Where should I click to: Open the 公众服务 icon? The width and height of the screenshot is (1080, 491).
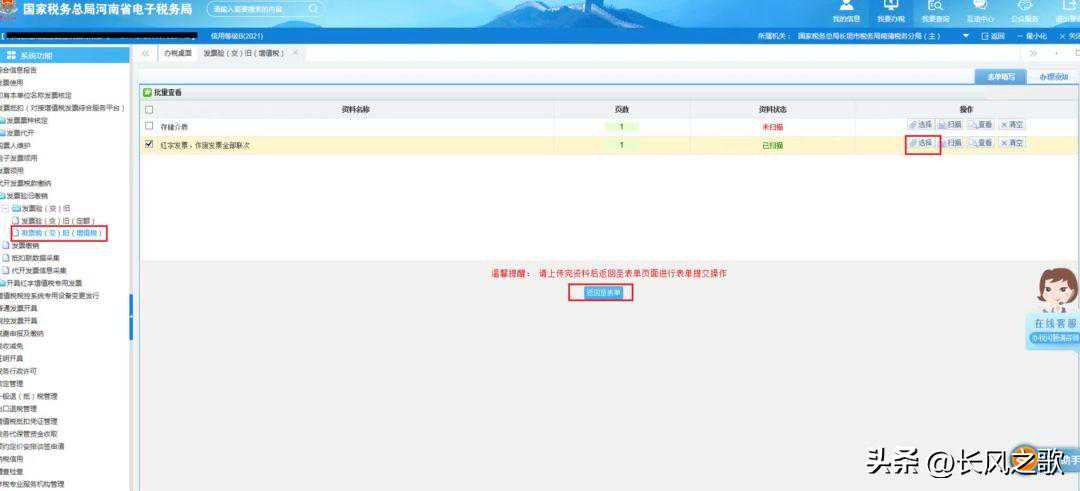[1024, 10]
